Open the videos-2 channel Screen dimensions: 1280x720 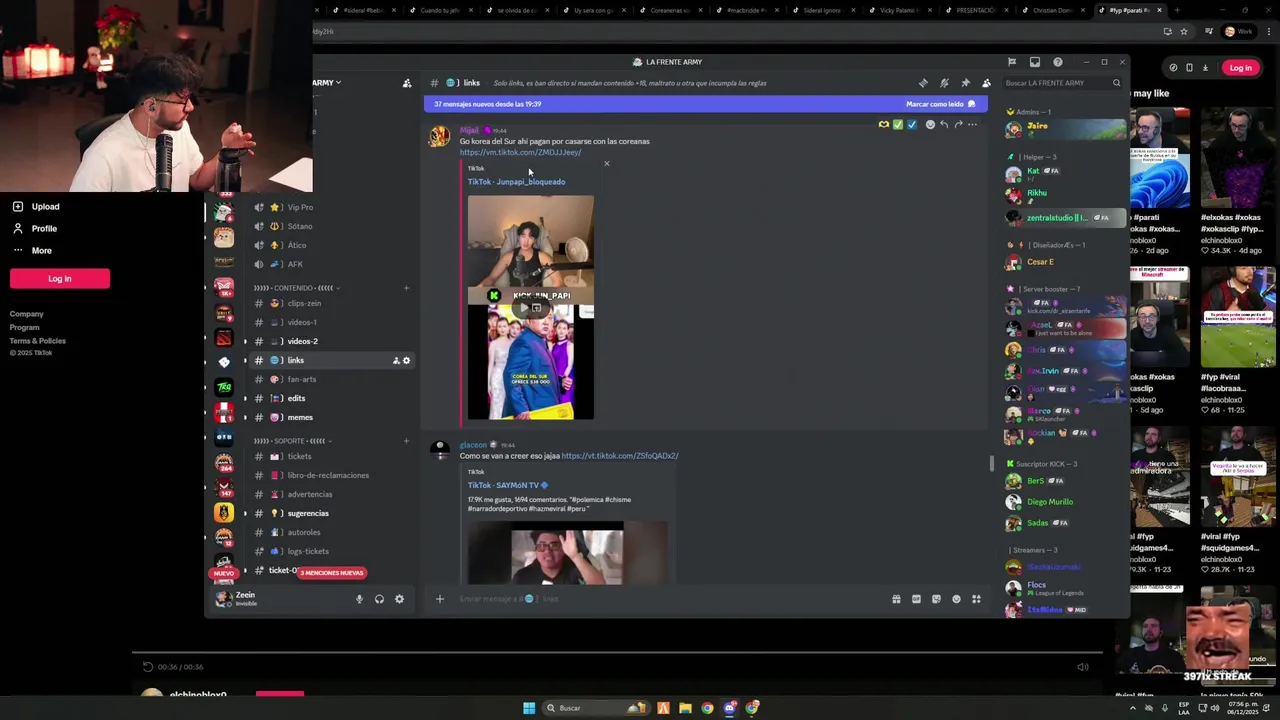click(x=330, y=341)
